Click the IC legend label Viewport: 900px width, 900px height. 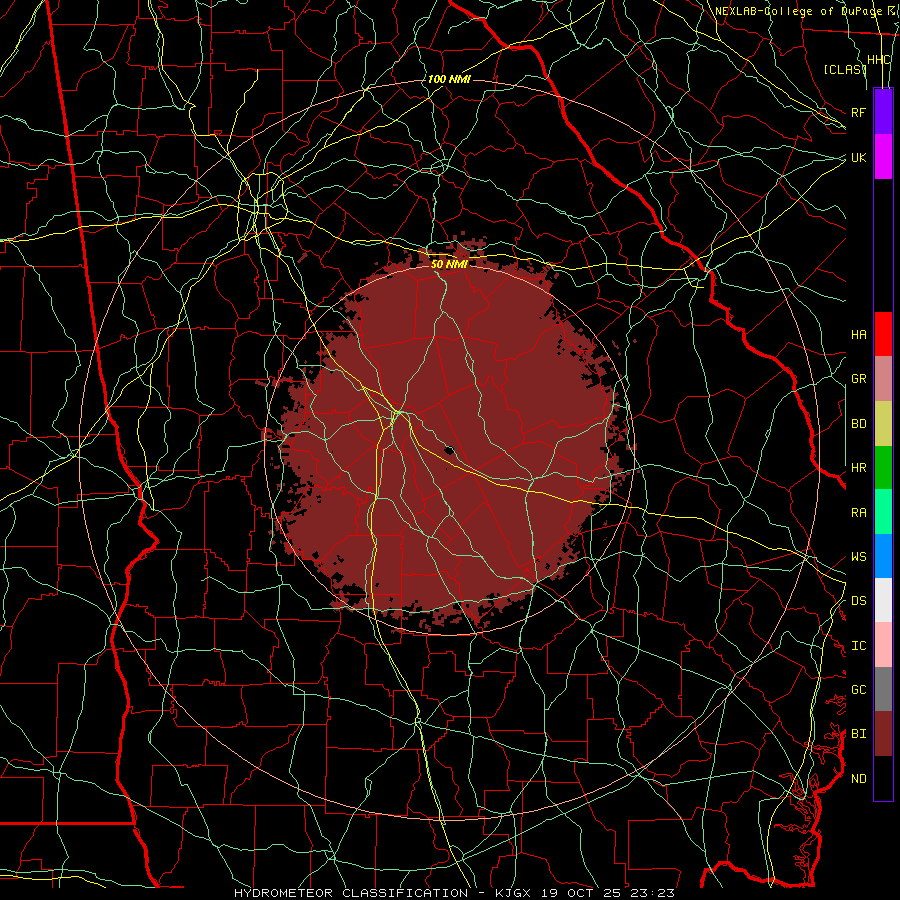pyautogui.click(x=859, y=646)
